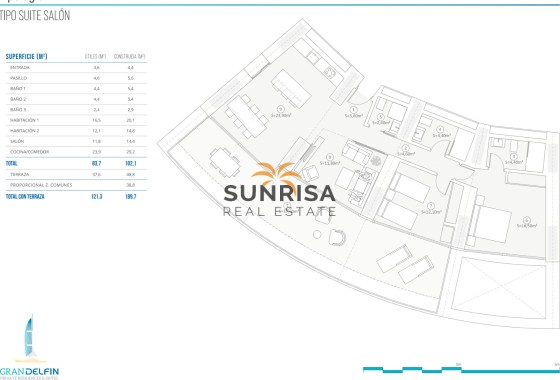Click the 'TOTAL CON TERRAZA' label
Screen dimensions: 560x380
point(25,196)
